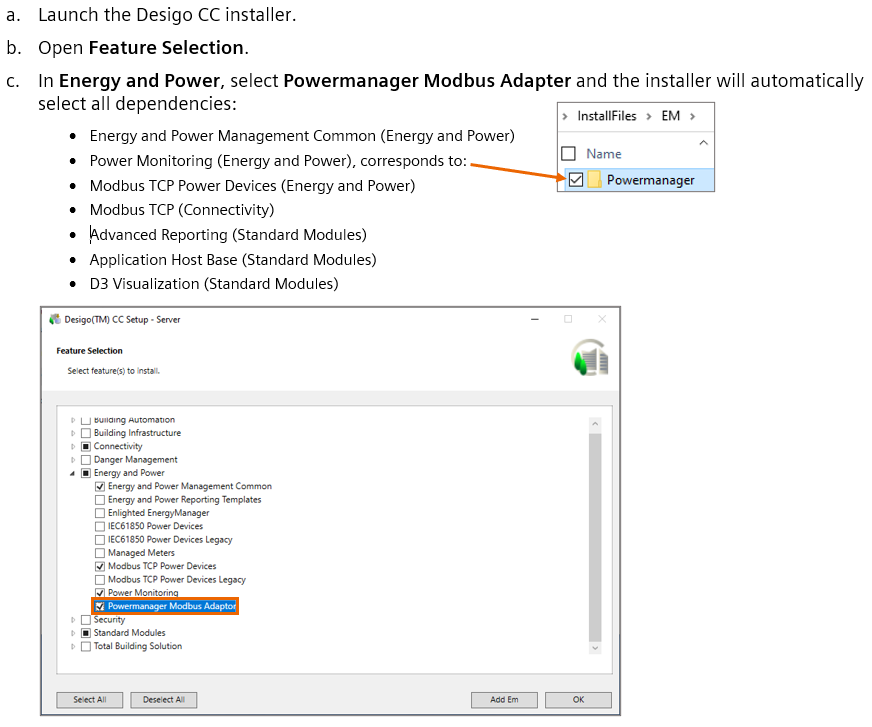
Task: Uncheck the Powermanager folder checkbox
Action: (x=575, y=180)
